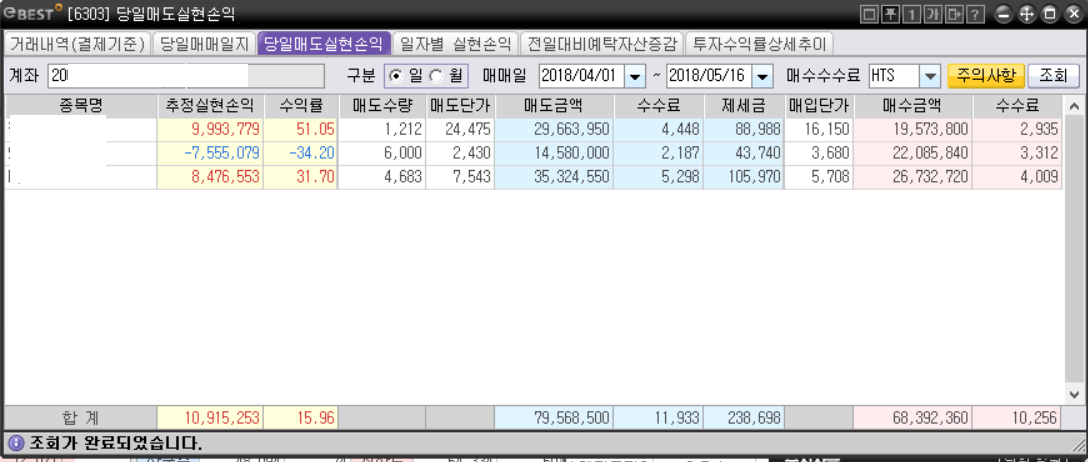Click the export arrow icon in the title bar
1088x462 pixels.
tap(955, 13)
